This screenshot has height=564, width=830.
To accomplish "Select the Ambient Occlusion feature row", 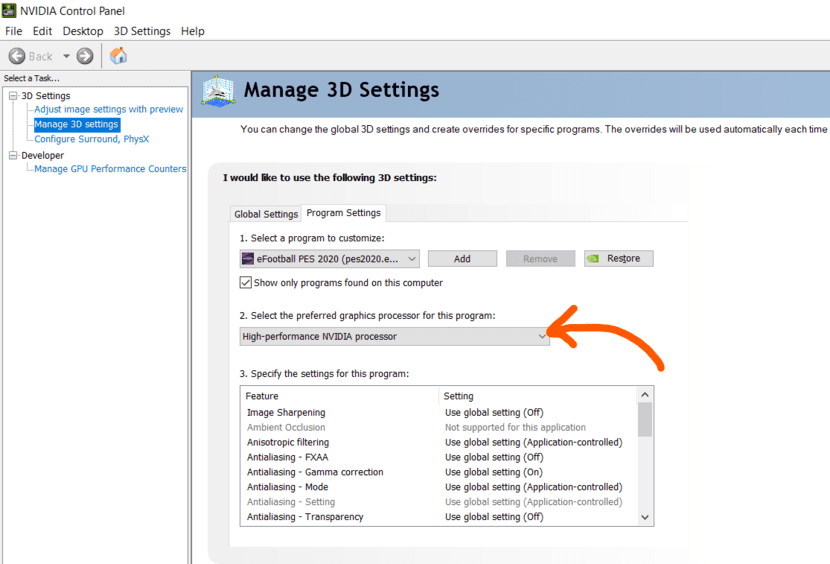I will (439, 427).
